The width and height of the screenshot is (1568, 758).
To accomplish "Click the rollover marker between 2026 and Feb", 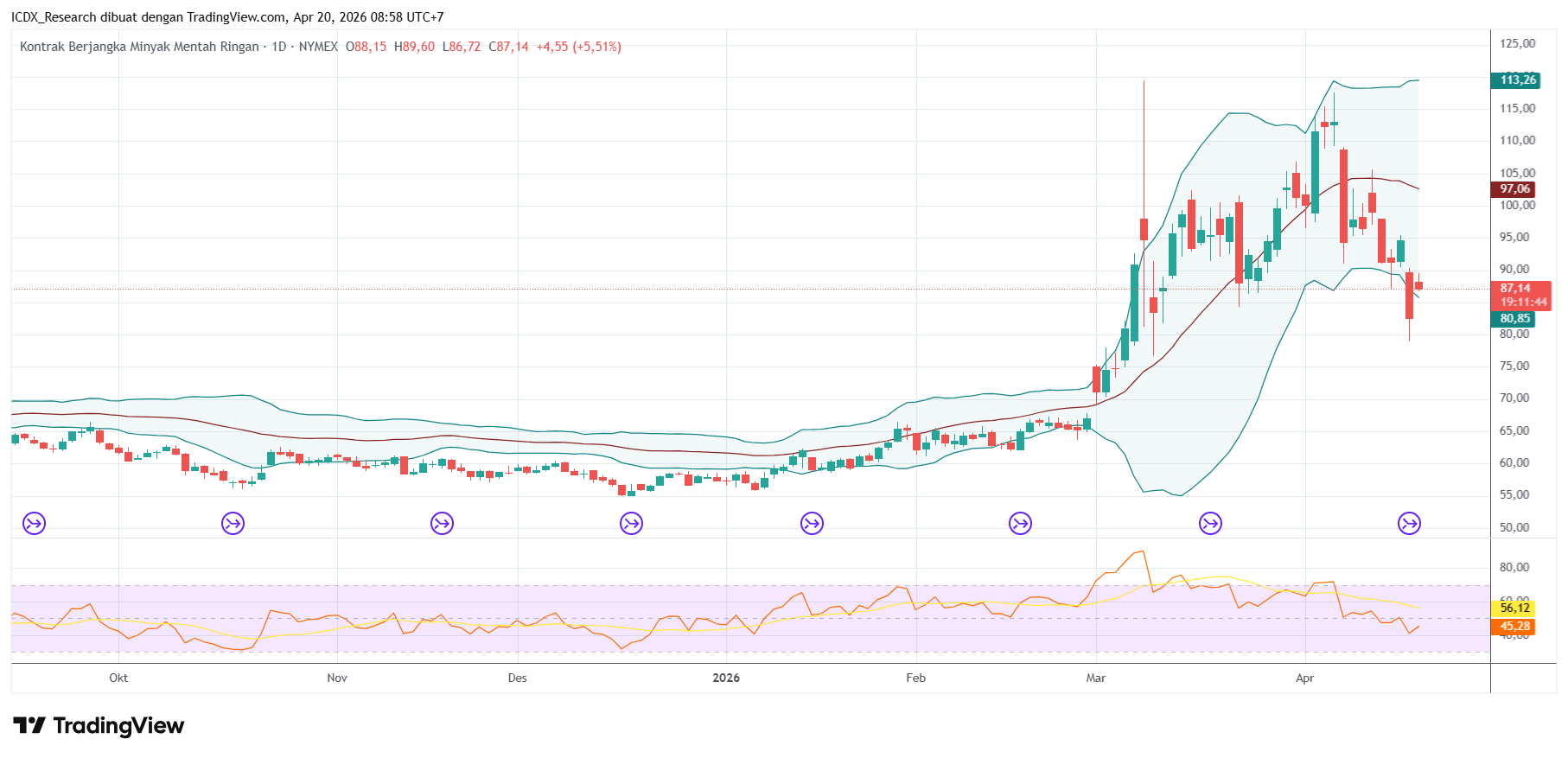I will tap(812, 523).
